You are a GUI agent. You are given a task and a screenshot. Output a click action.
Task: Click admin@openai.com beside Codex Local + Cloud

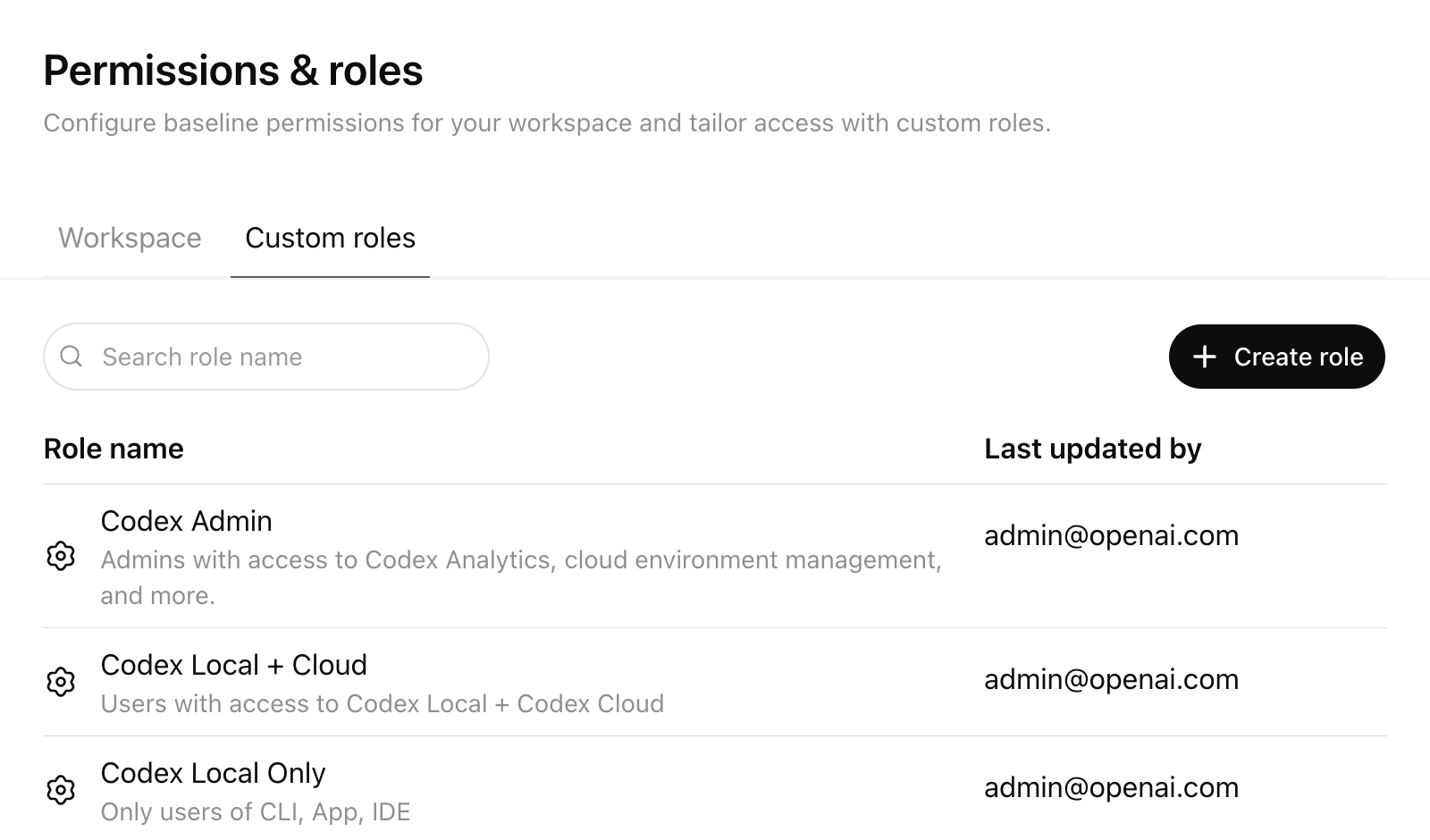[1111, 679]
